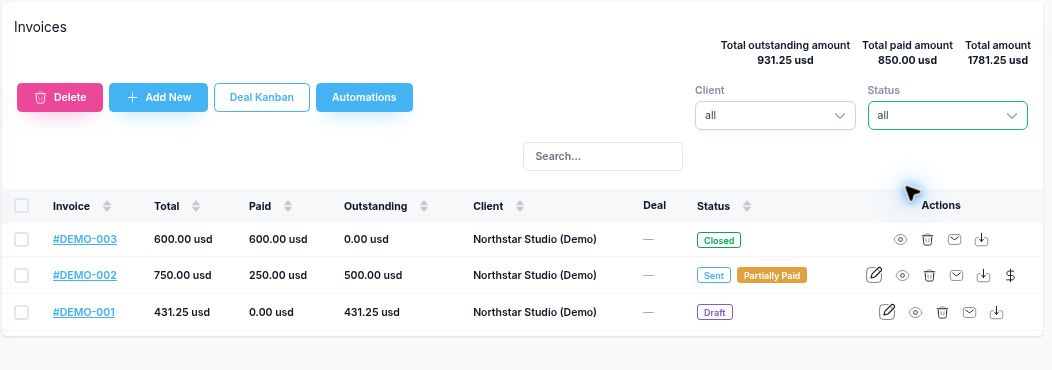
Task: Click the 431.25 usd Outstanding cell
Action: (372, 312)
